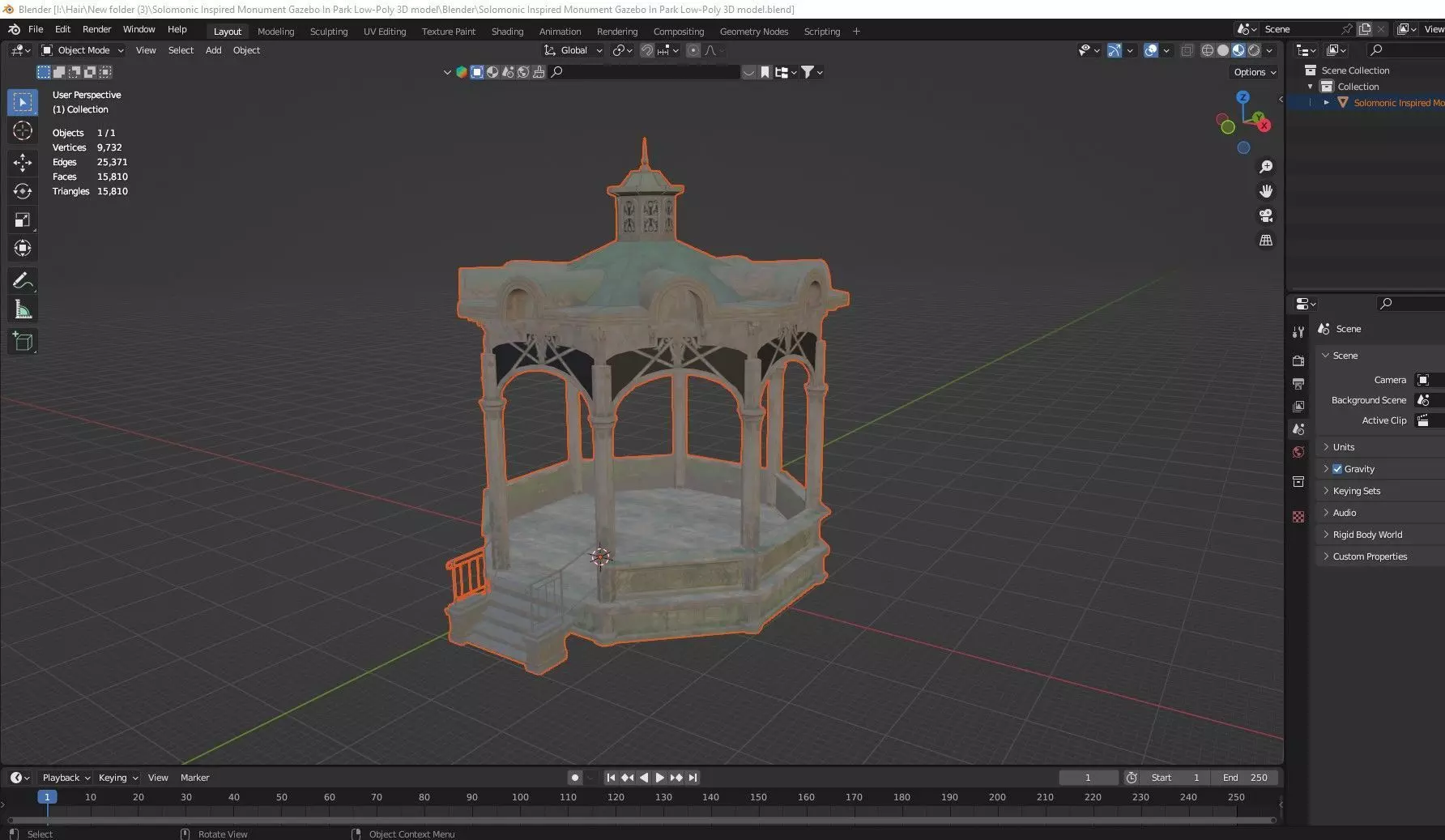Open the Texture properties tab (checker icon)

tap(1298, 516)
